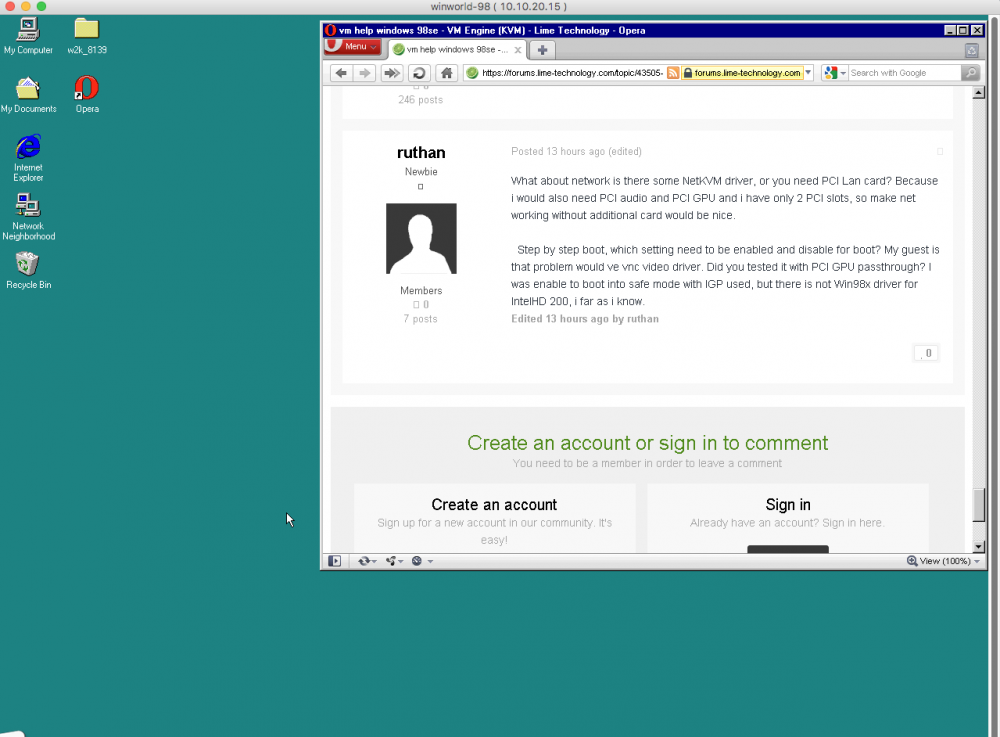Click the scrollbar up arrow

[x=978, y=93]
